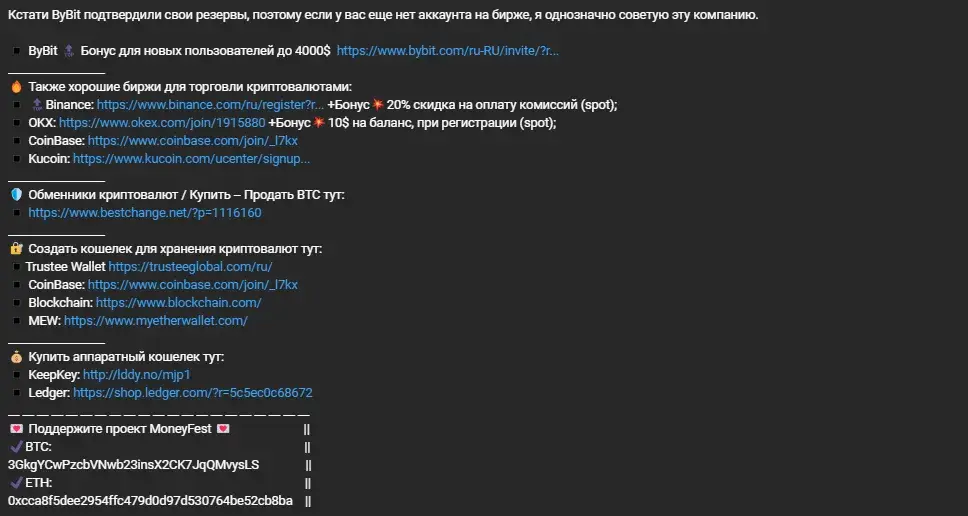Open the MEW myetherwallet.com link
This screenshot has width=968, height=516.
coord(156,321)
